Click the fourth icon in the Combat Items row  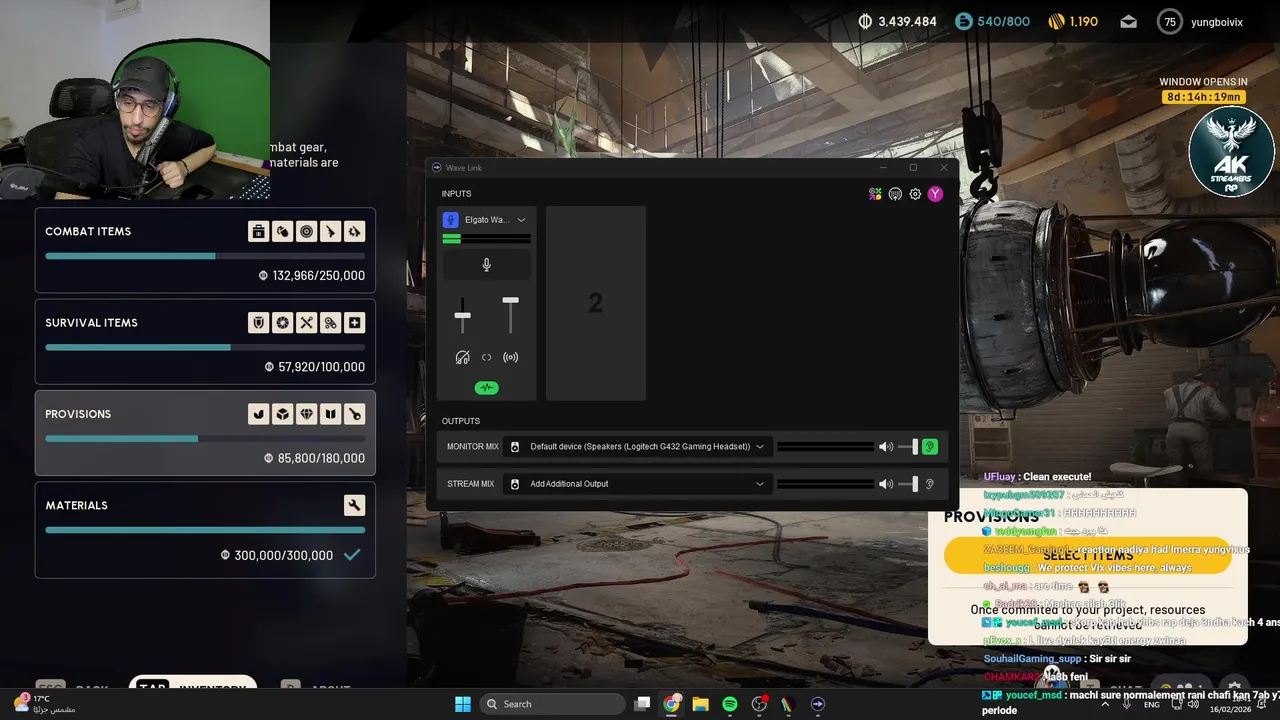pyautogui.click(x=330, y=232)
